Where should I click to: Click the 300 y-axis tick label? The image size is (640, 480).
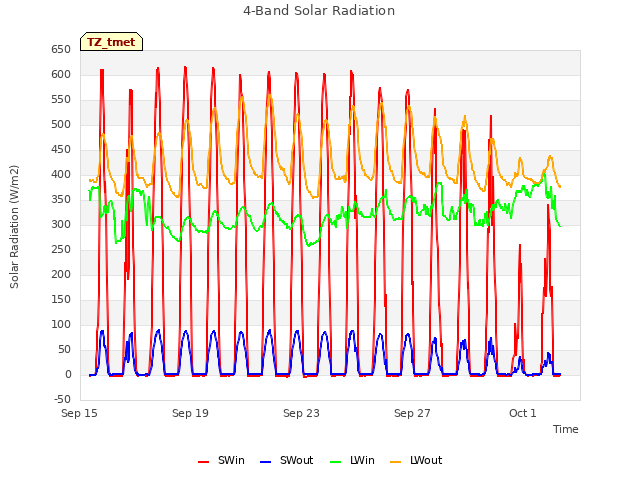pyautogui.click(x=61, y=224)
